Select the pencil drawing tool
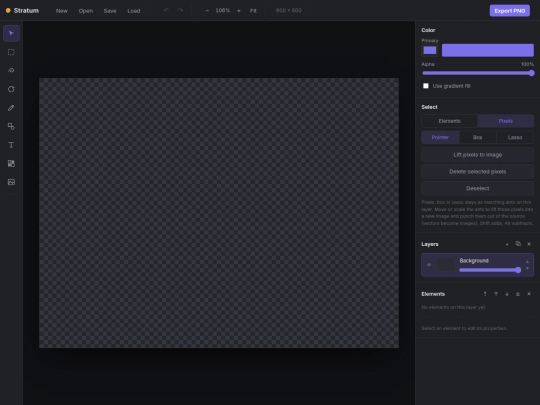Image resolution: width=540 pixels, height=405 pixels. 11,108
